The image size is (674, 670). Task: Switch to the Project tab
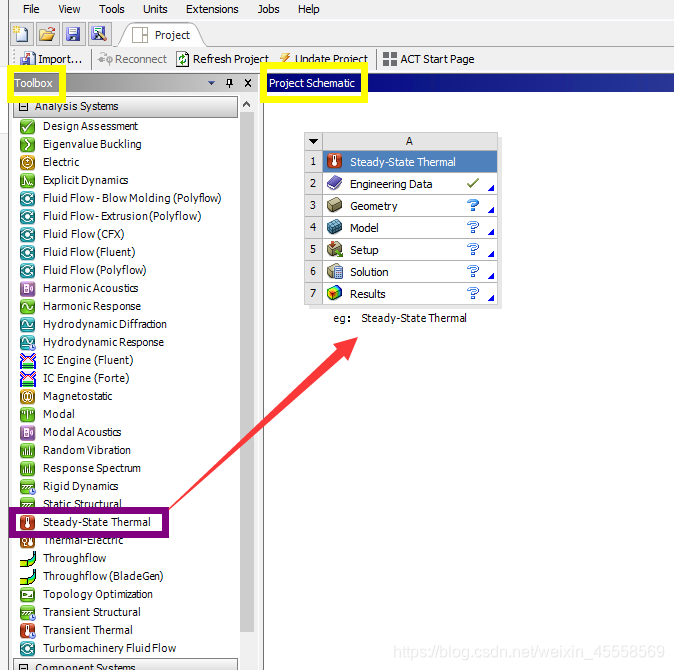(163, 35)
